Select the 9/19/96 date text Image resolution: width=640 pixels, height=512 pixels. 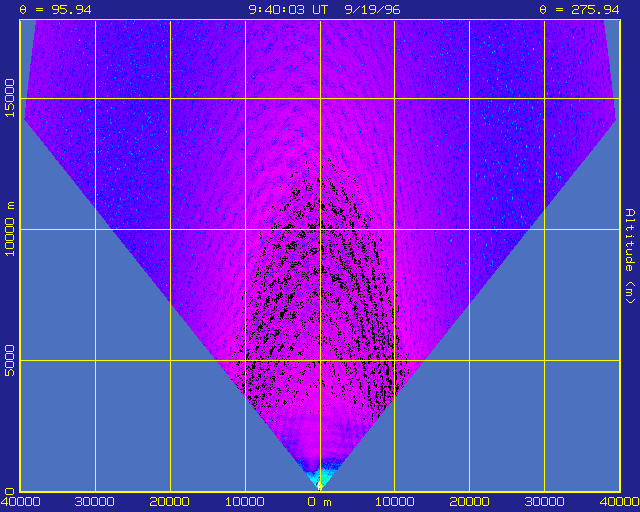coord(372,9)
